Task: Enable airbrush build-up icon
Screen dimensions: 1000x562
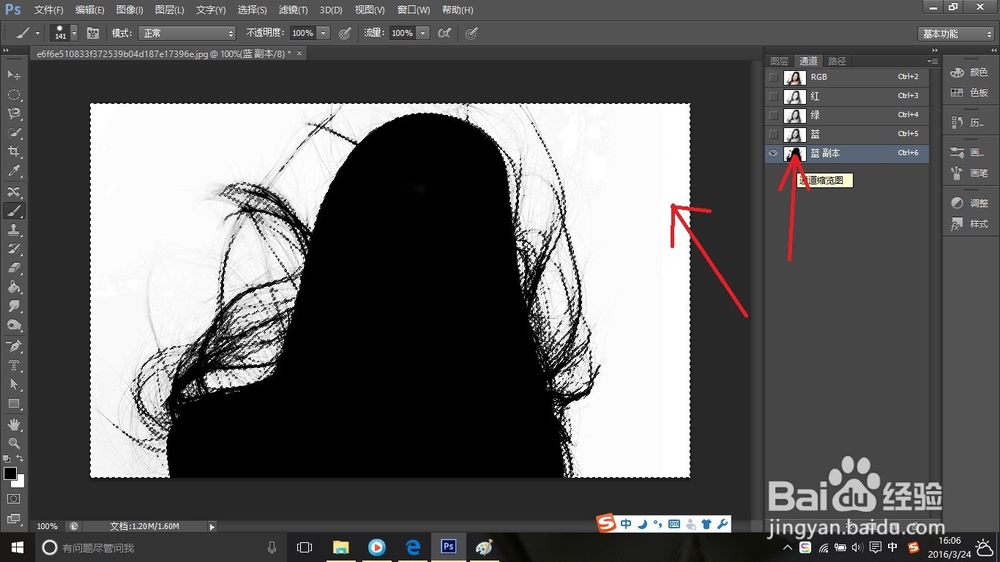Action: (445, 33)
